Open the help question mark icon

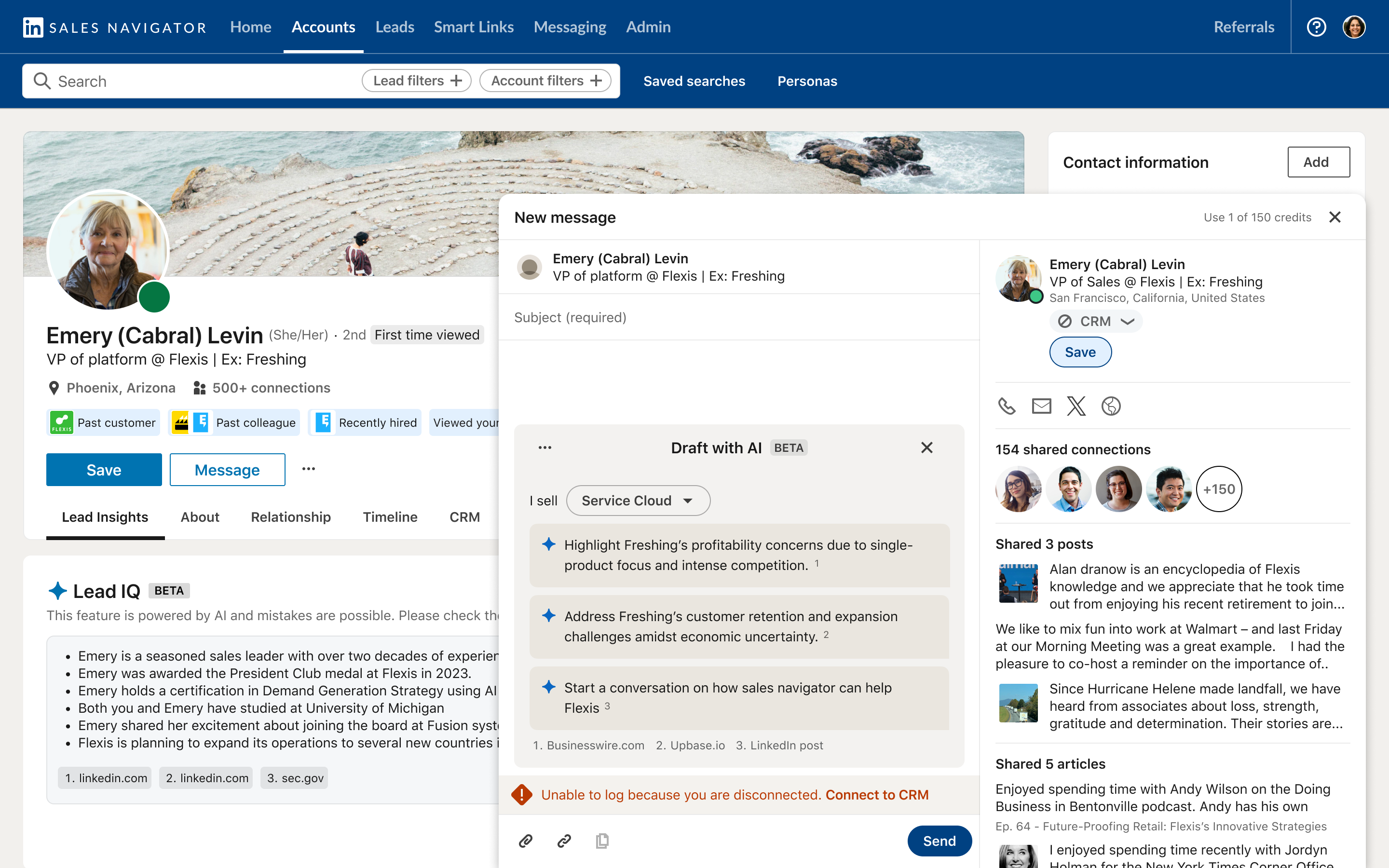tap(1316, 27)
